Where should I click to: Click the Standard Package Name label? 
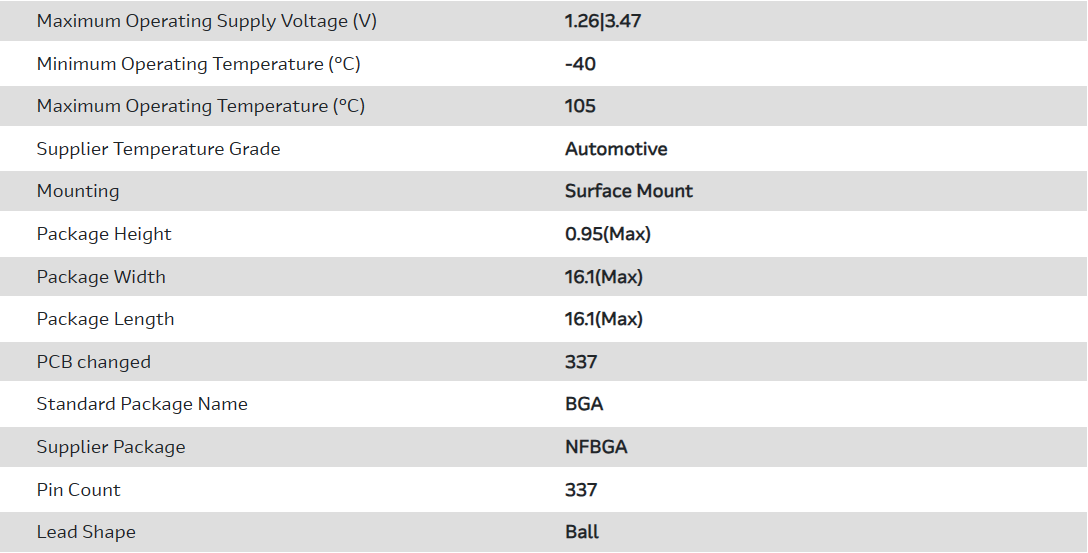point(142,404)
